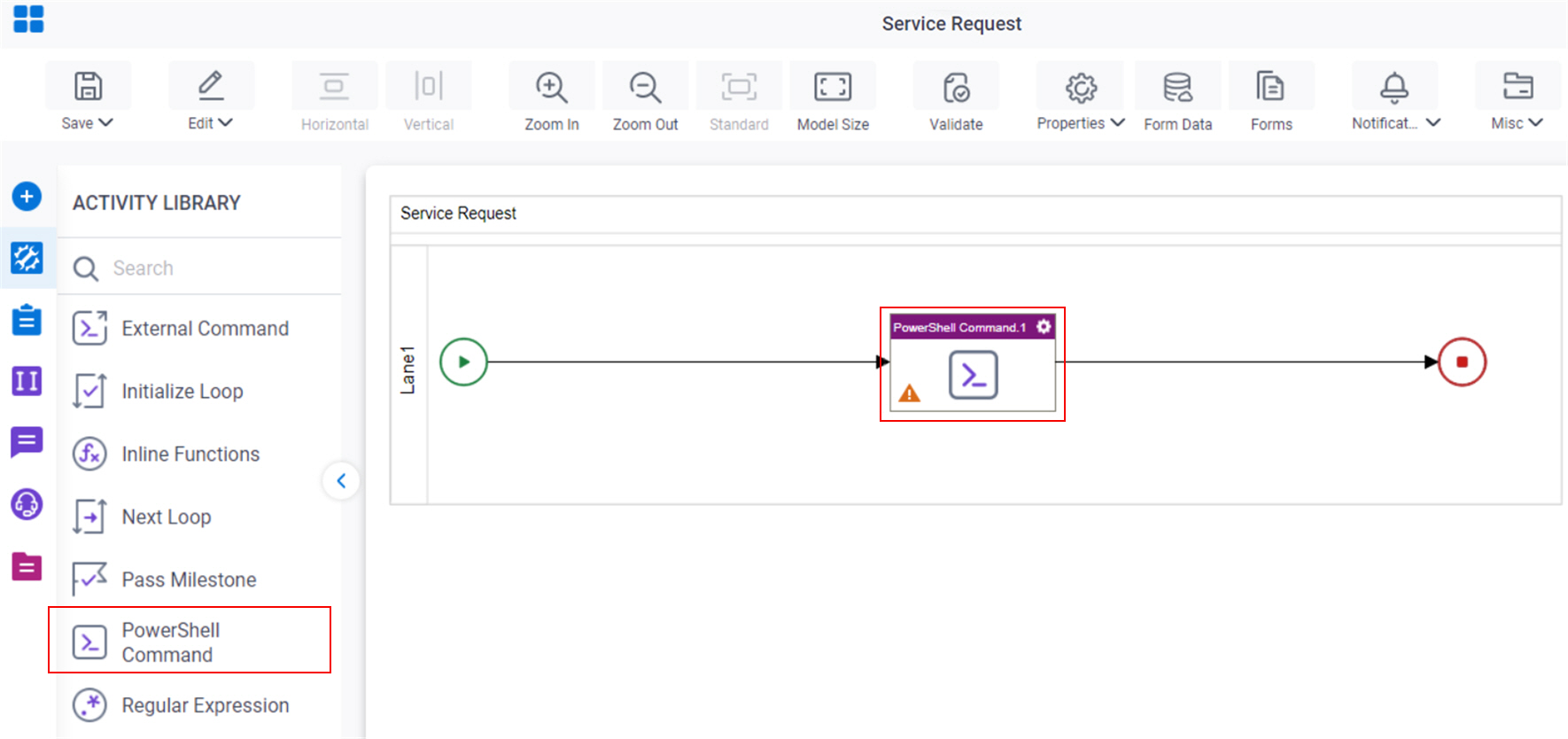Screen dimensions: 1568x739
Task: Click the Vertical align icon
Action: tap(429, 86)
